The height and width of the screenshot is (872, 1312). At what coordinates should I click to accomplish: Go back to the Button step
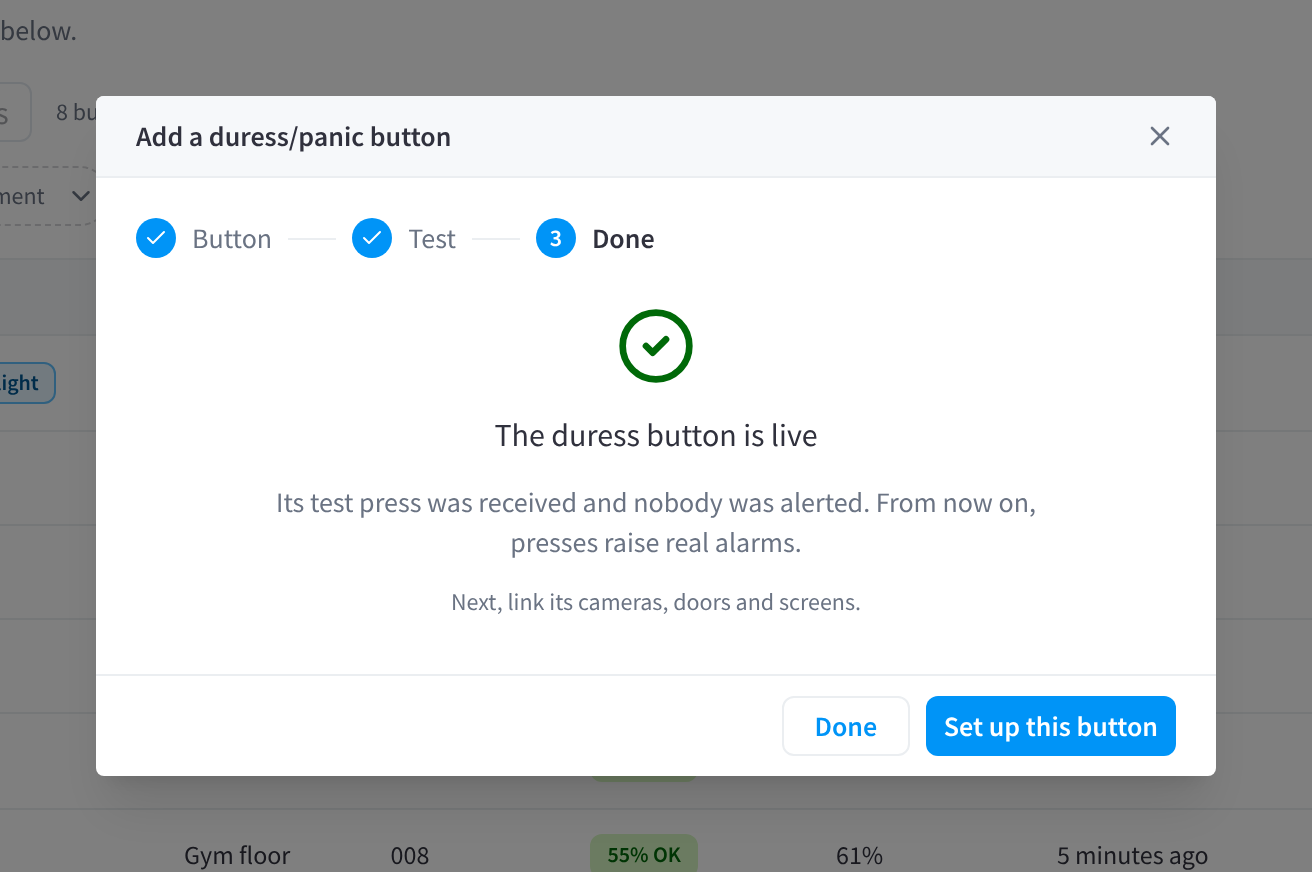pyautogui.click(x=204, y=239)
